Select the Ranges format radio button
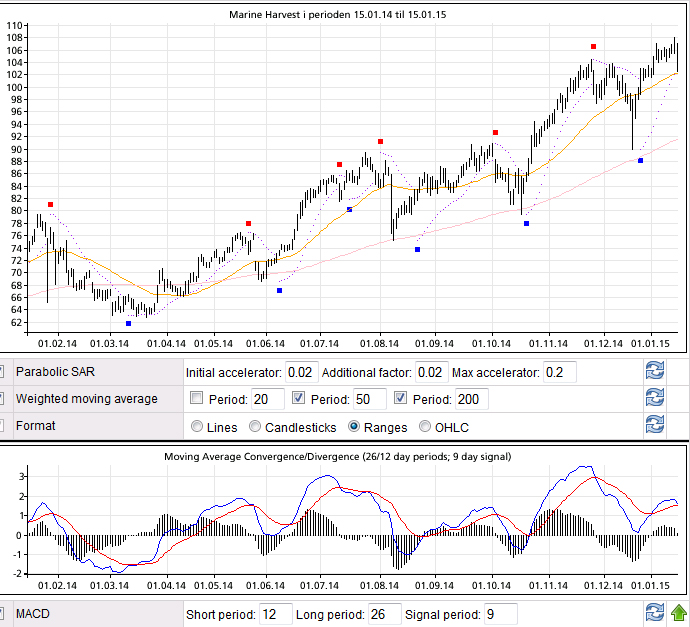 click(354, 427)
